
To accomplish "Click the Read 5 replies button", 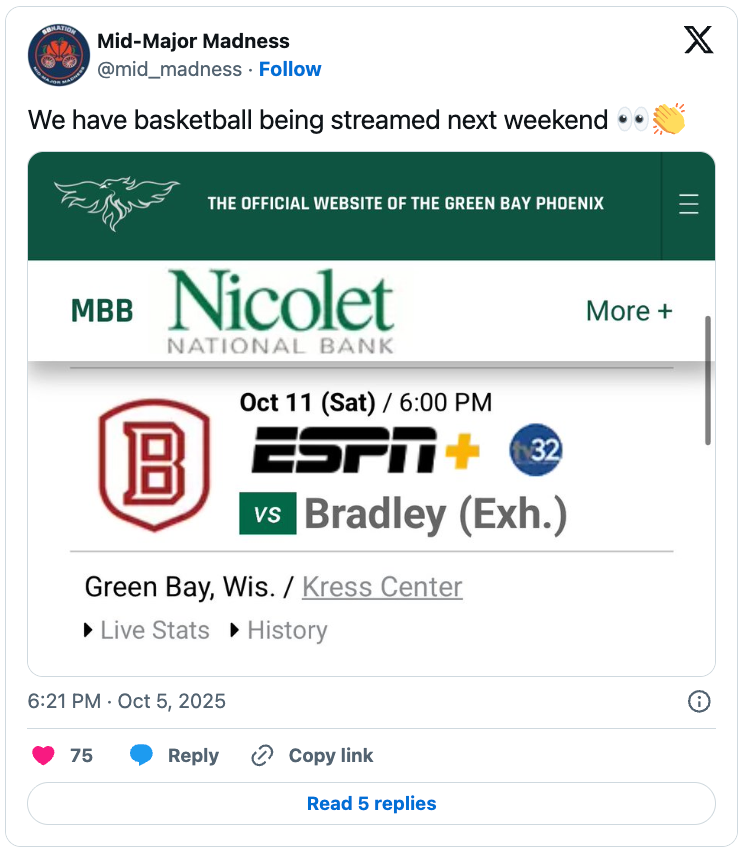I will pos(371,804).
